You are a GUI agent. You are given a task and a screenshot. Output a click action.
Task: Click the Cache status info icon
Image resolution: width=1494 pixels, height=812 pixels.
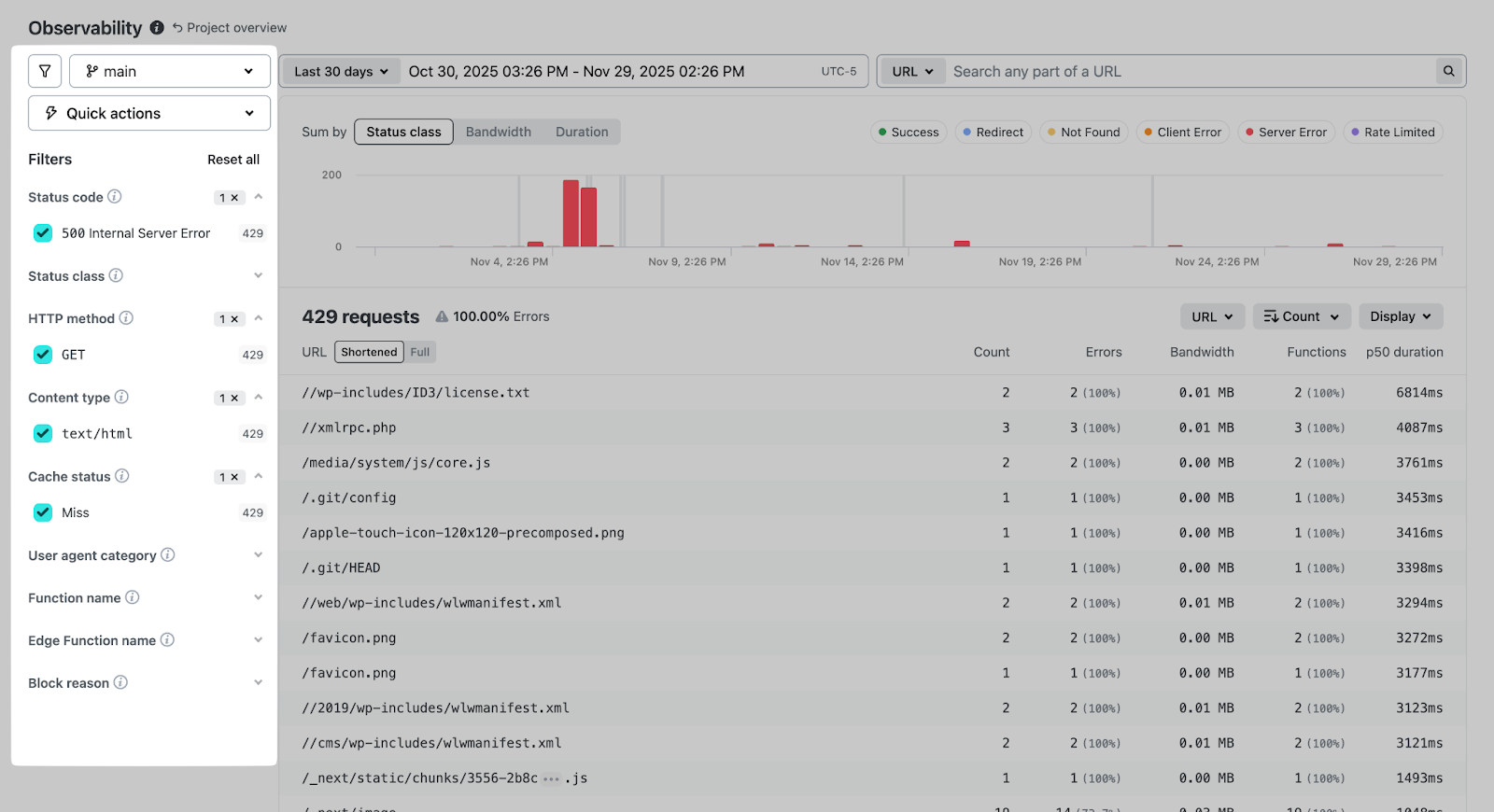[x=122, y=476]
